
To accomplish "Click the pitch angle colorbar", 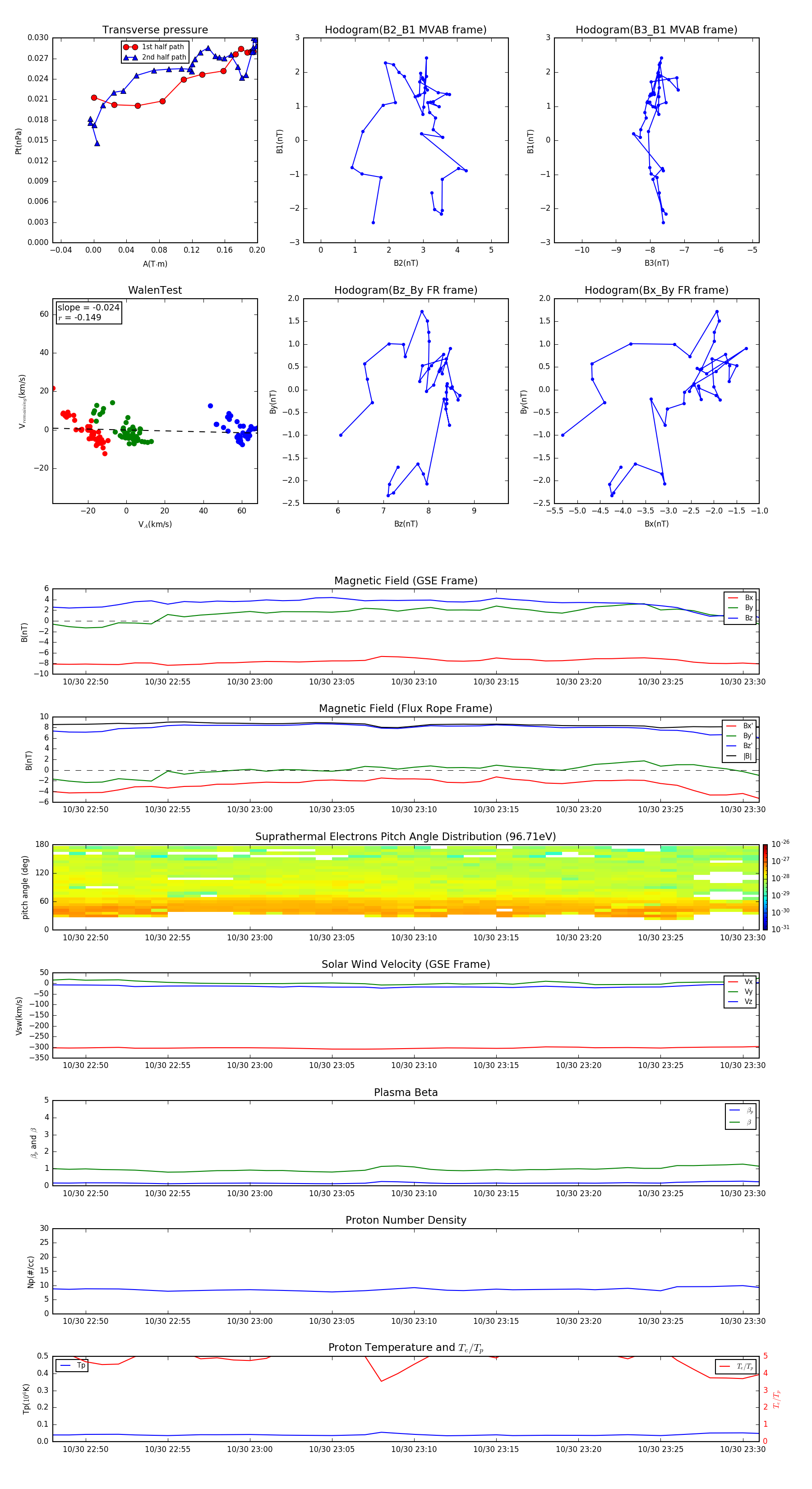I will point(765,887).
